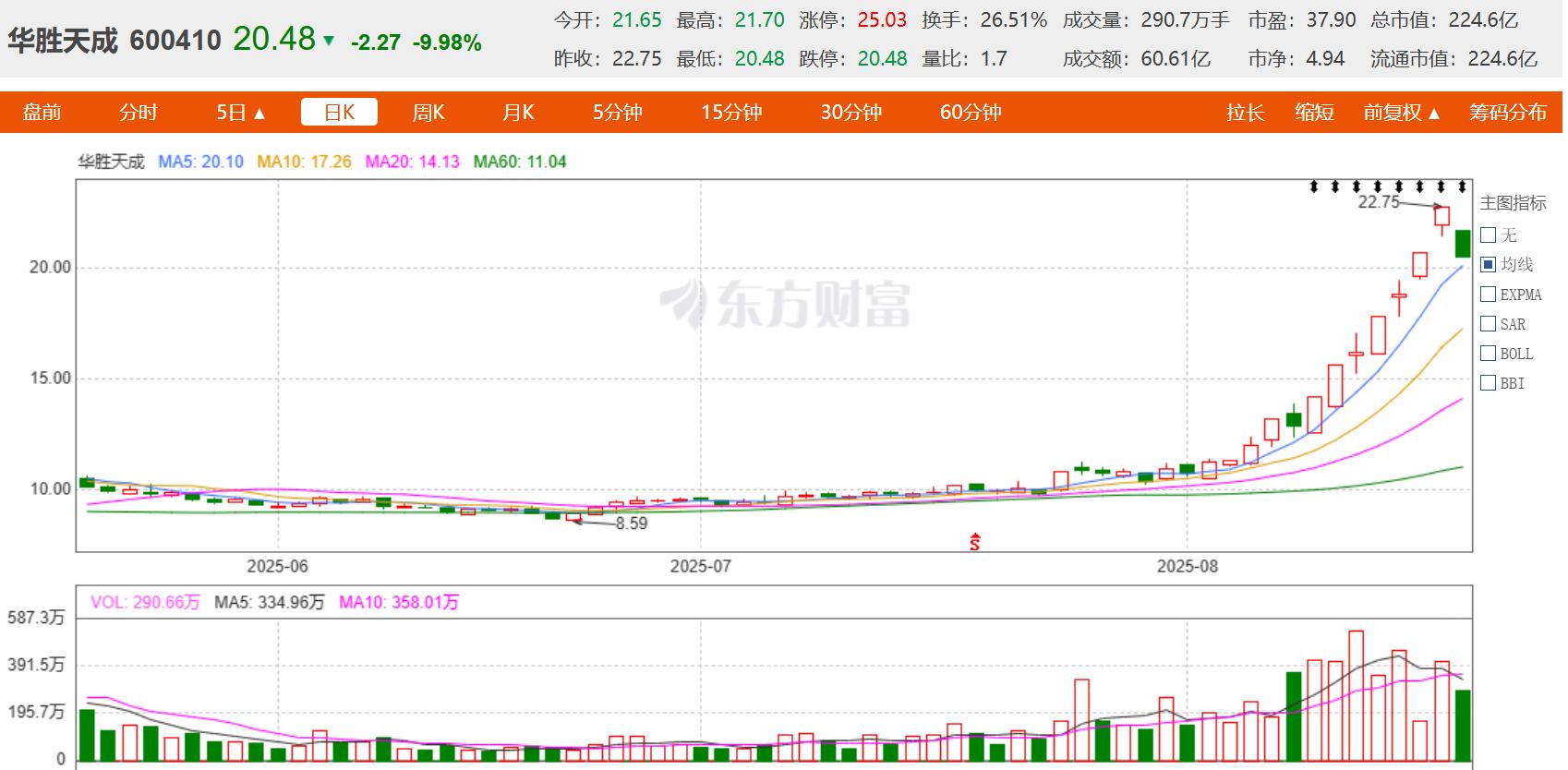Enable the BOLL indicator checkbox
The width and height of the screenshot is (1568, 770).
[x=1488, y=354]
